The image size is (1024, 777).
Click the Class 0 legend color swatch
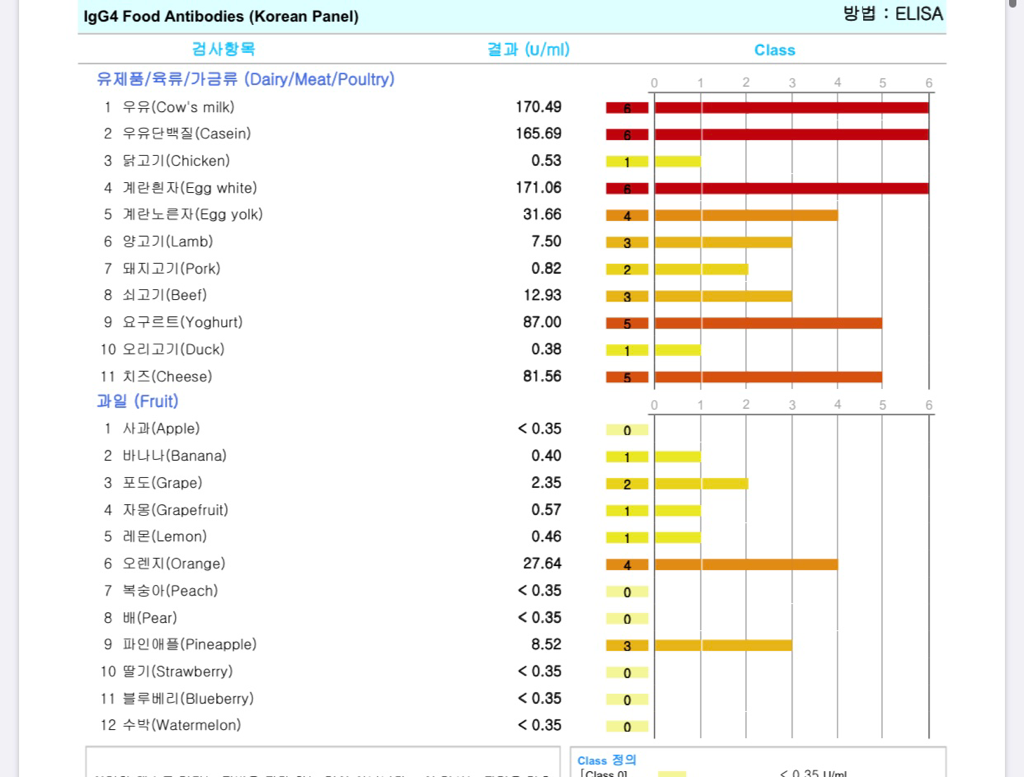pyautogui.click(x=672, y=773)
